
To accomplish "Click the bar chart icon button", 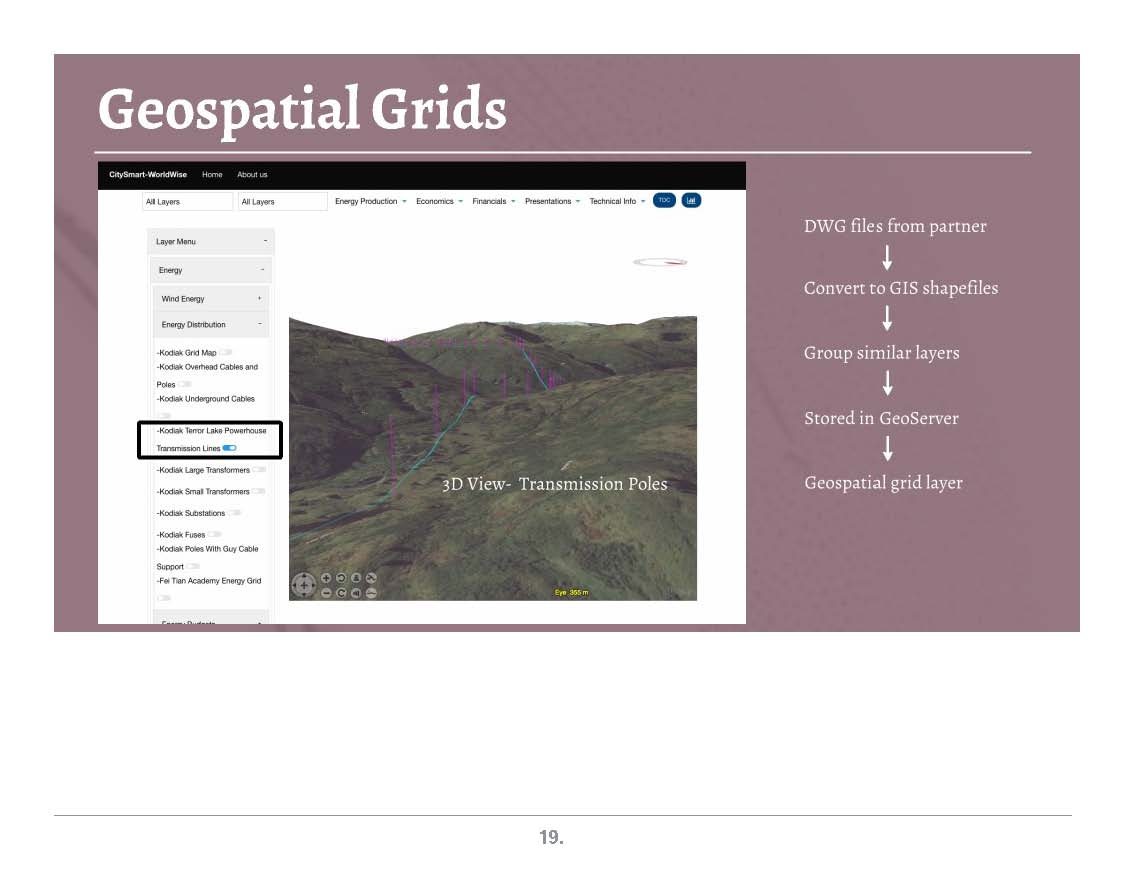I will pyautogui.click(x=691, y=200).
